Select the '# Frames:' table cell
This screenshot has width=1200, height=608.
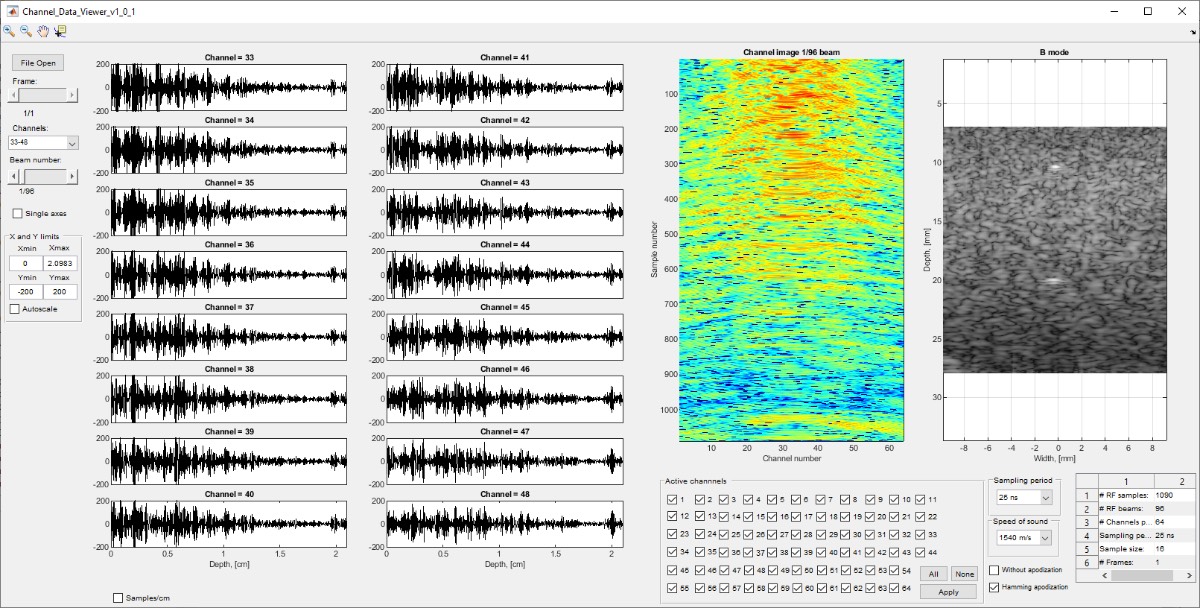click(1124, 563)
